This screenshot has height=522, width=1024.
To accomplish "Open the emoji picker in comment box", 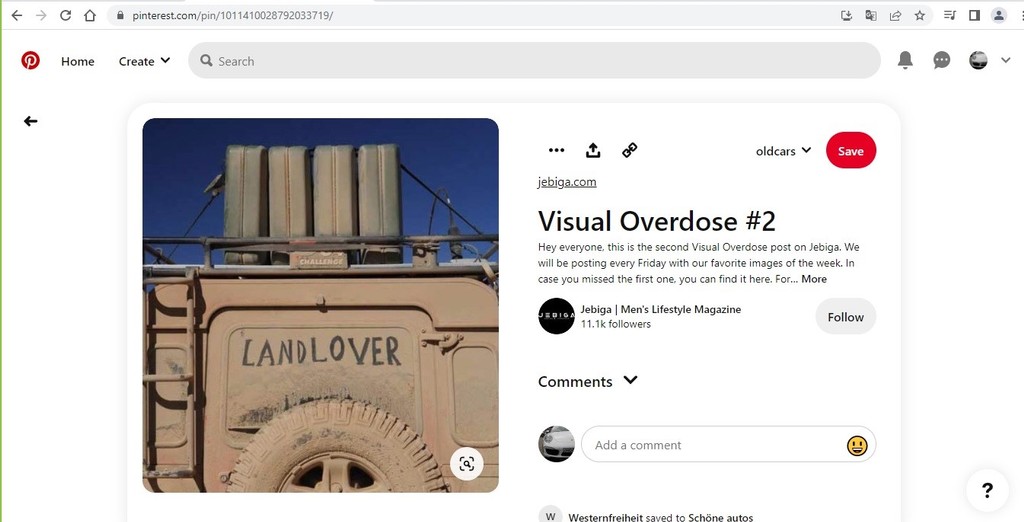I will [x=857, y=446].
